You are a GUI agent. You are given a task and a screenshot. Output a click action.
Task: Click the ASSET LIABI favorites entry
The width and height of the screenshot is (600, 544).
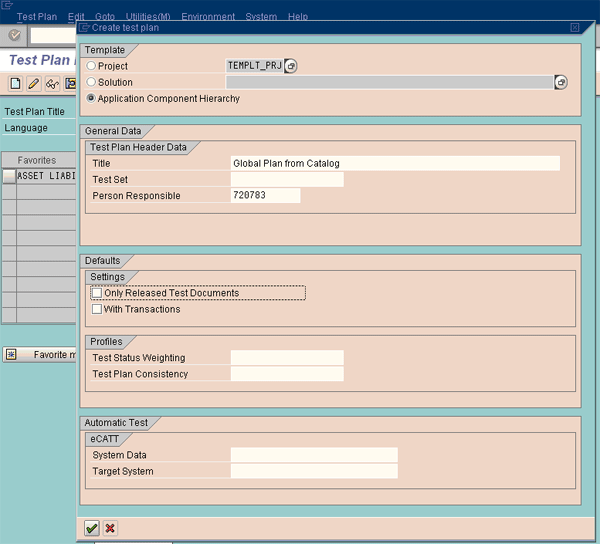click(46, 176)
